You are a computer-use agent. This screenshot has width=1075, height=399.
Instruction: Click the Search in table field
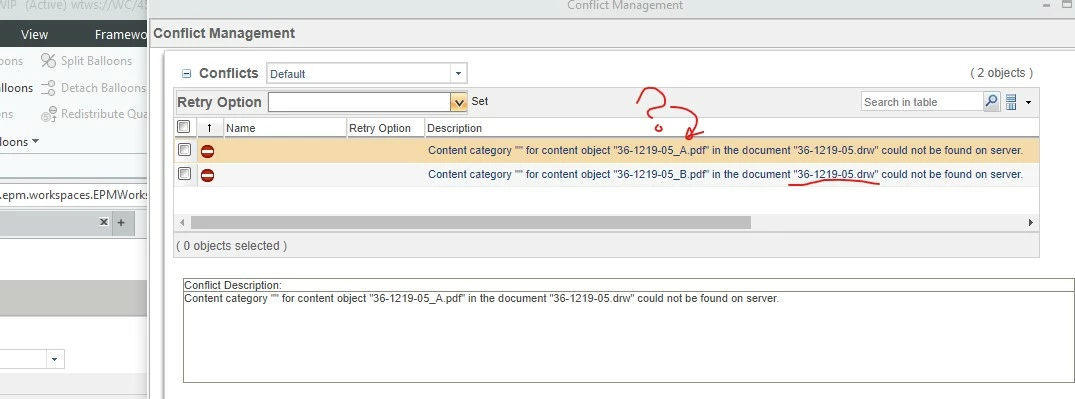[922, 102]
